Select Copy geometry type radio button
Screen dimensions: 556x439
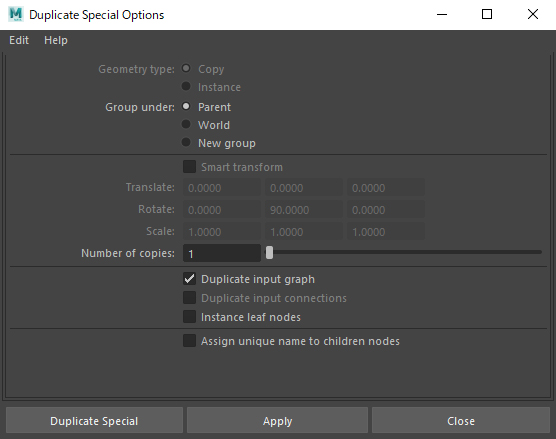(186, 68)
